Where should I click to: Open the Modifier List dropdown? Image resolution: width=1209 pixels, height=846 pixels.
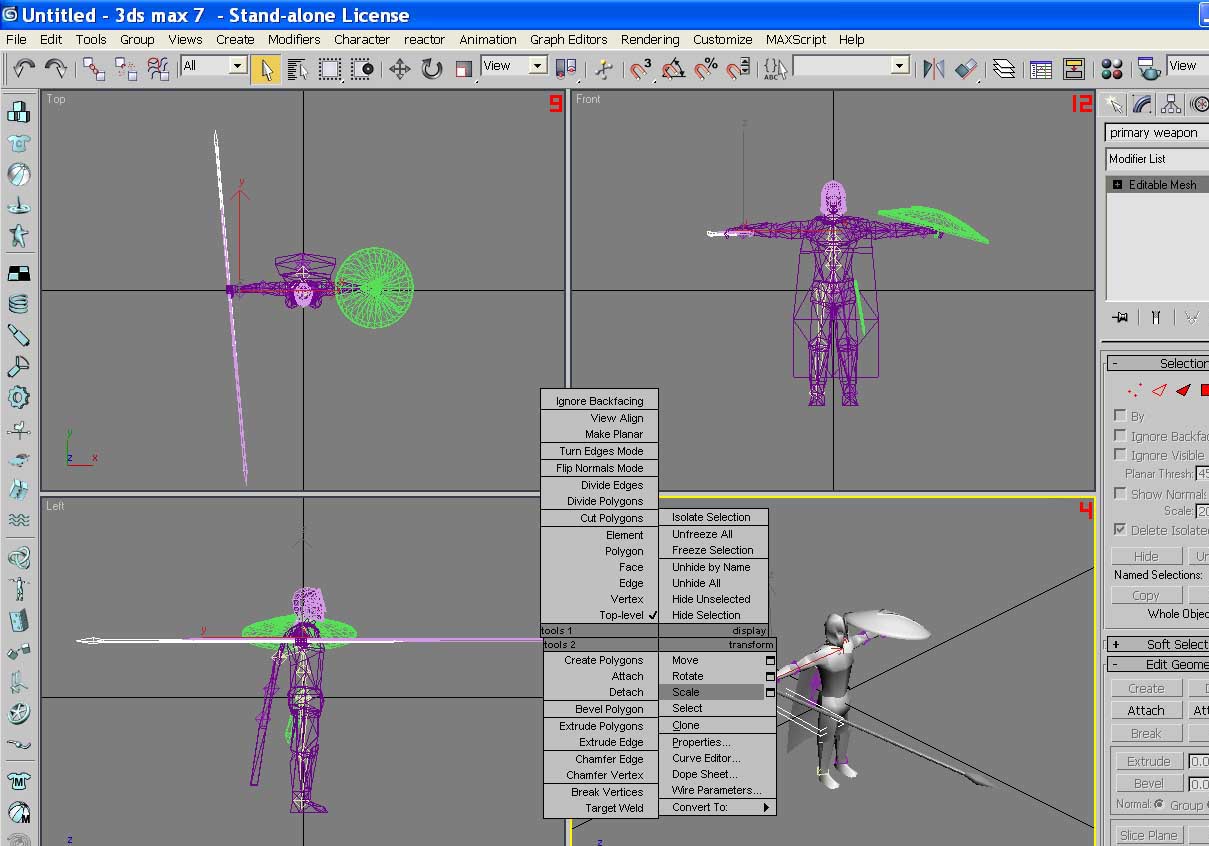tap(1158, 159)
